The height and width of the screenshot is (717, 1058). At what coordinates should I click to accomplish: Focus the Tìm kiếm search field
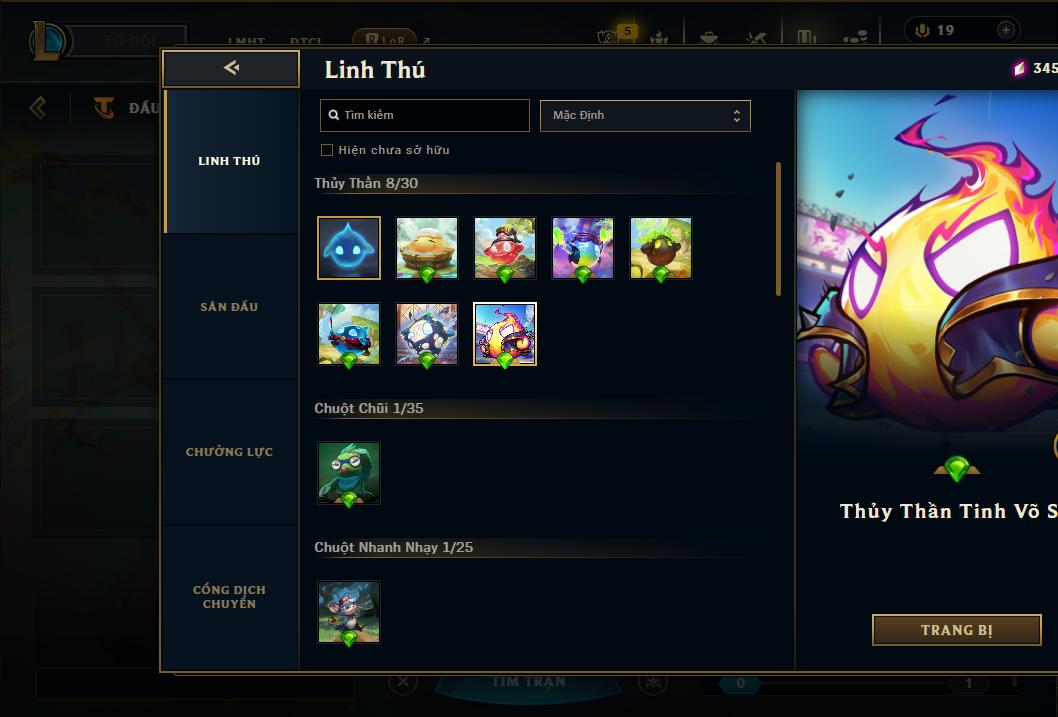click(x=424, y=115)
